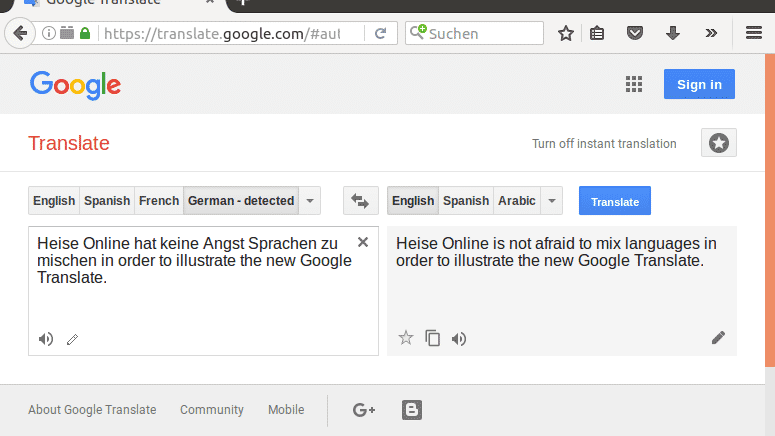This screenshot has height=436, width=775.
Task: Open the Mobile link
Action: pyautogui.click(x=286, y=410)
